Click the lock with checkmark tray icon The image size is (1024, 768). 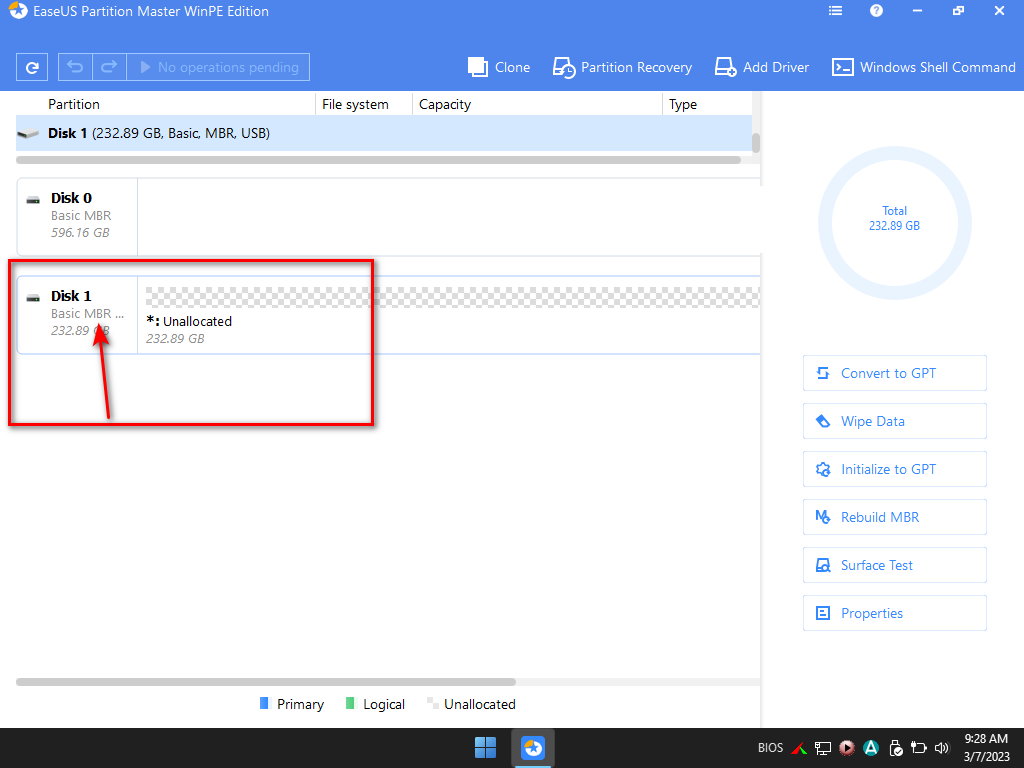click(895, 748)
